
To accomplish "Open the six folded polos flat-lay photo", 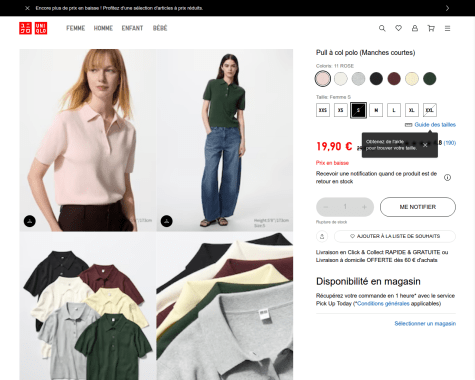I will point(87,306).
